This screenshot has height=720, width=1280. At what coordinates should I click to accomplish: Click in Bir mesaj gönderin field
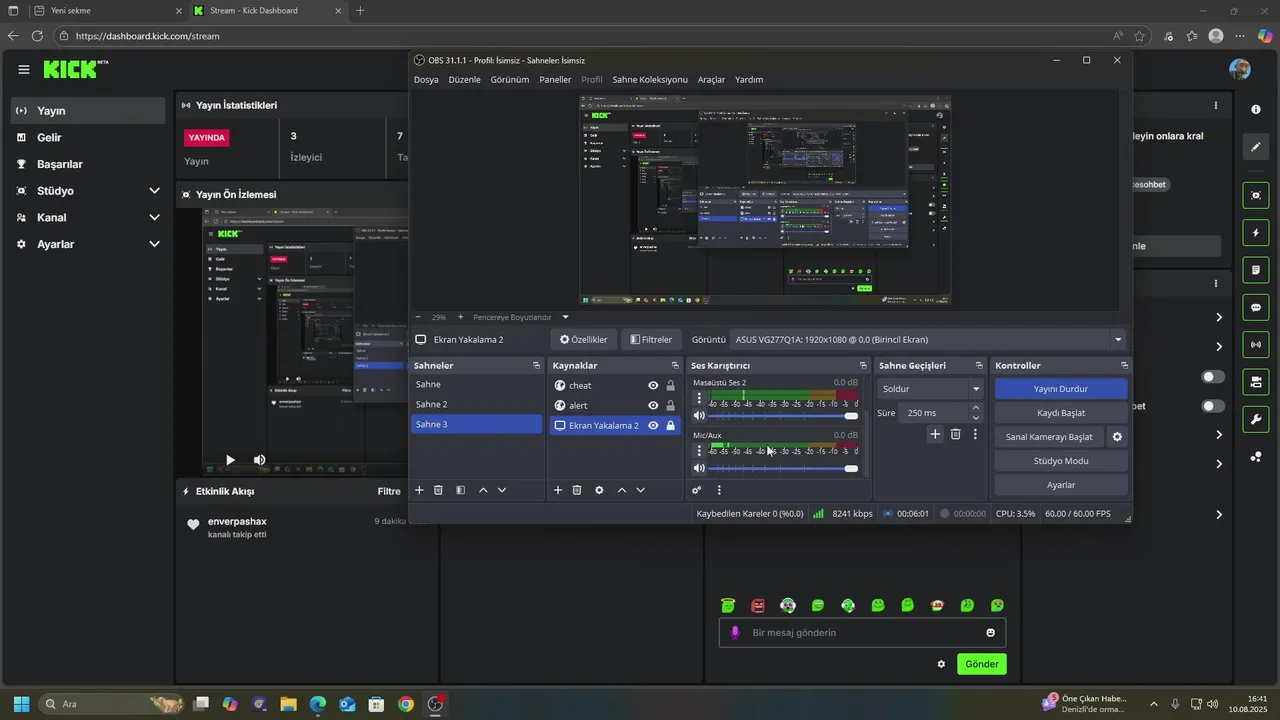click(862, 633)
